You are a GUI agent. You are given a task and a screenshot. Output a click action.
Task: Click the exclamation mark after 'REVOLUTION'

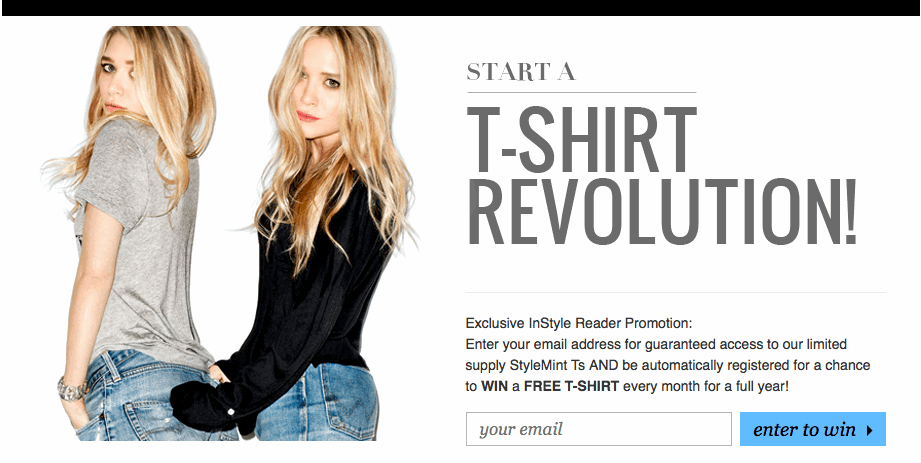[851, 212]
